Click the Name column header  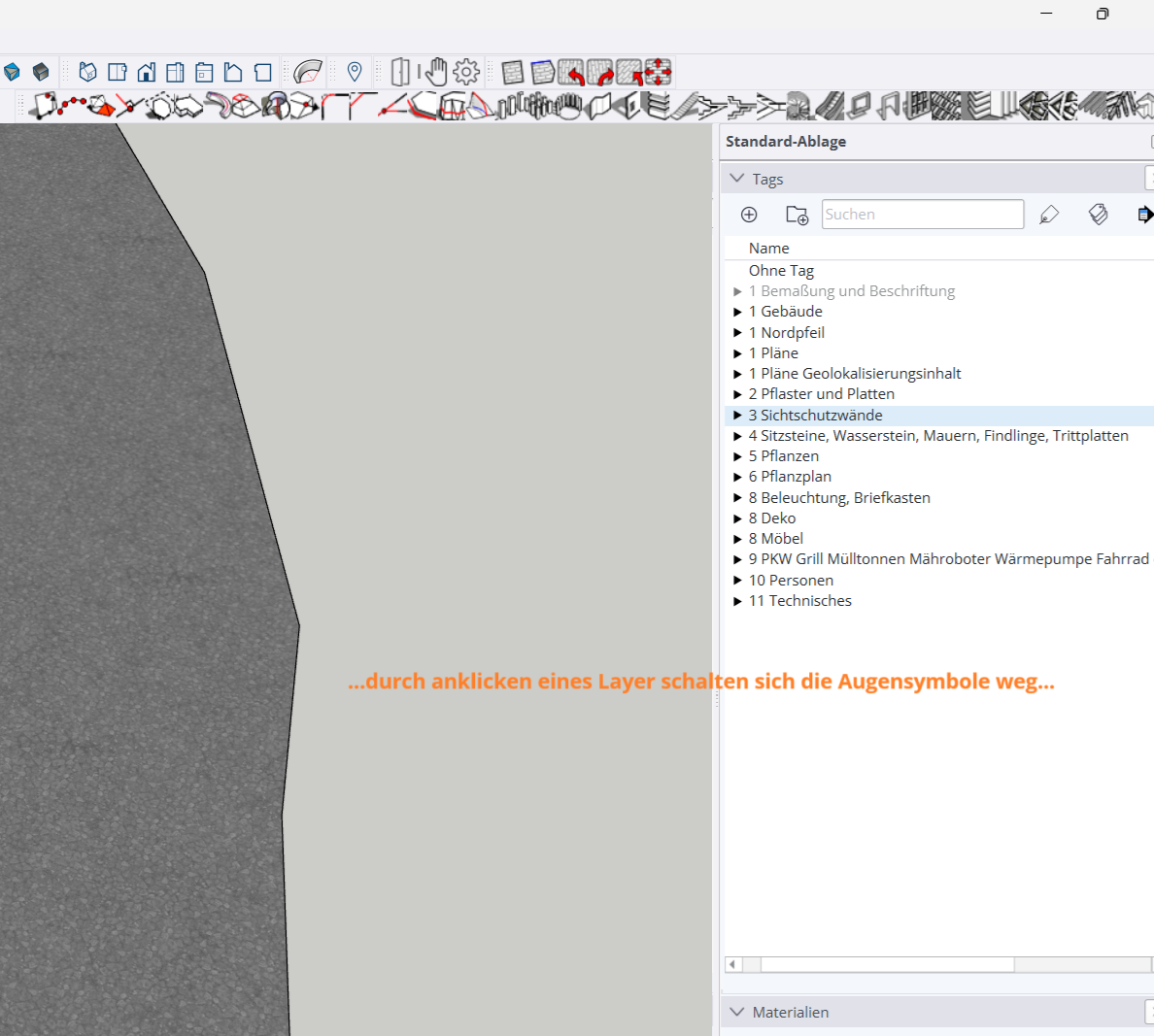click(x=769, y=249)
